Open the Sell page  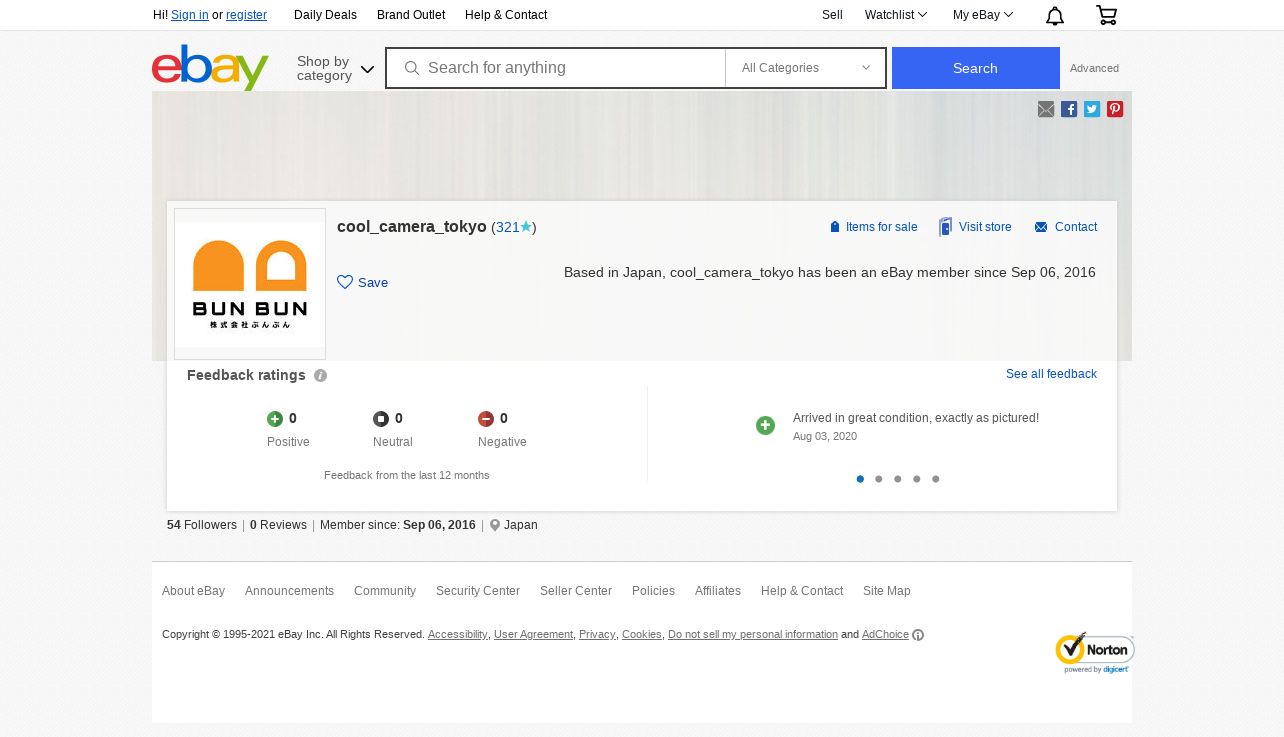click(832, 15)
